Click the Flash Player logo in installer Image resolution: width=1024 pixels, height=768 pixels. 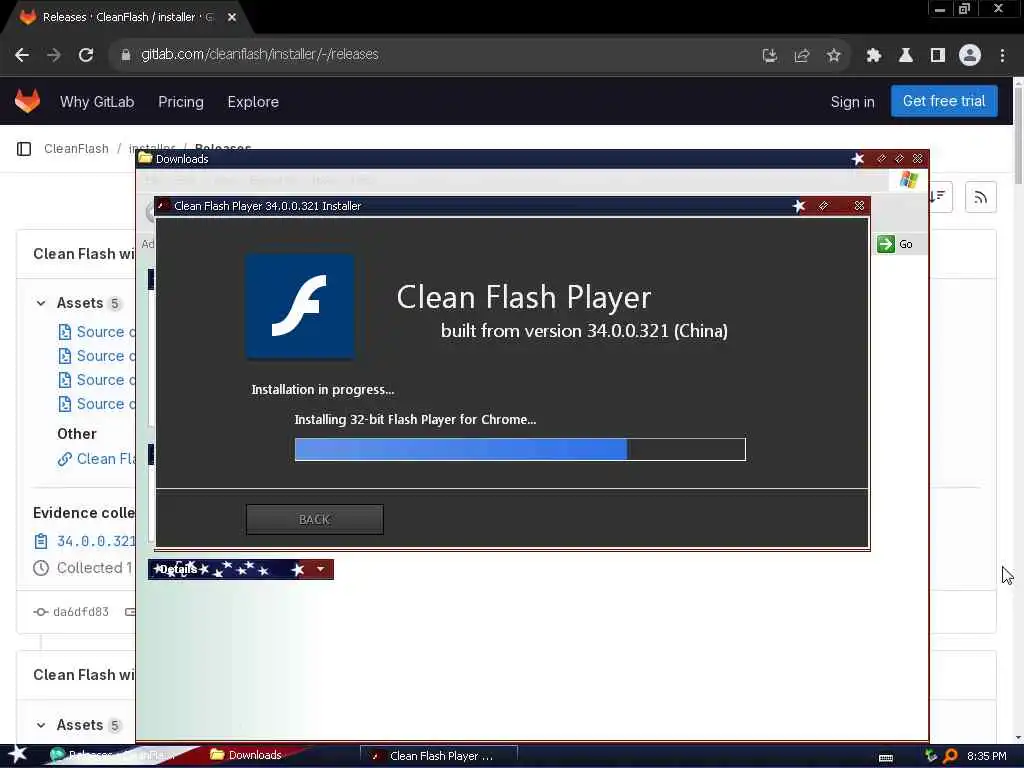(300, 306)
